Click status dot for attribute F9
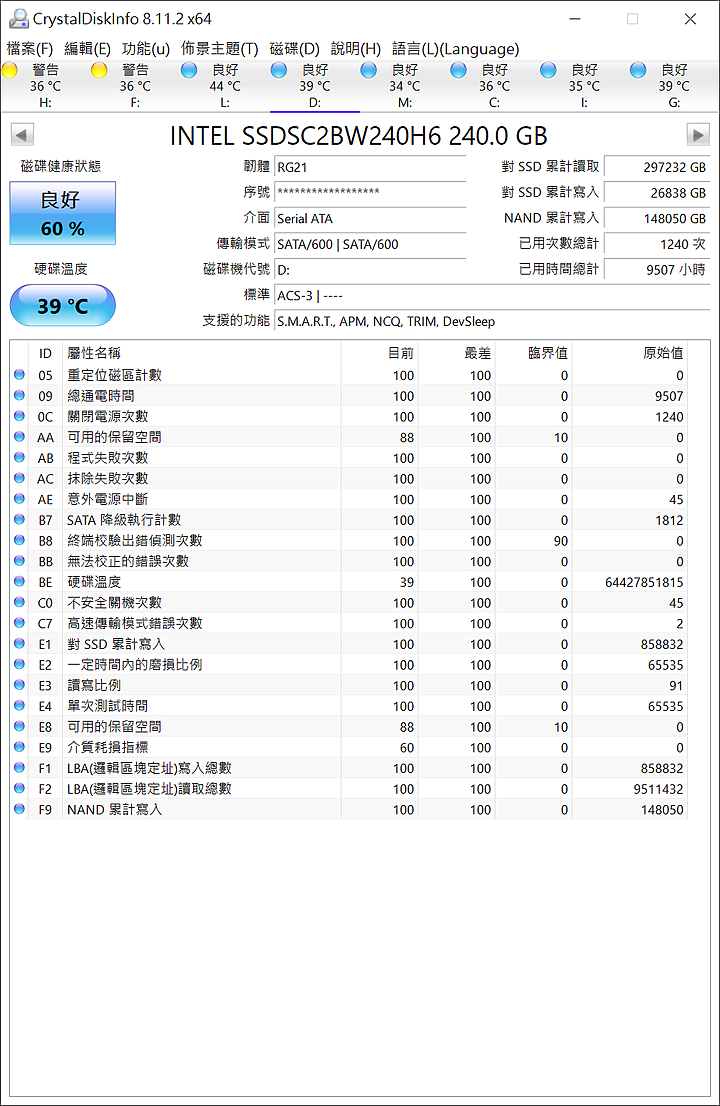 (x=19, y=808)
